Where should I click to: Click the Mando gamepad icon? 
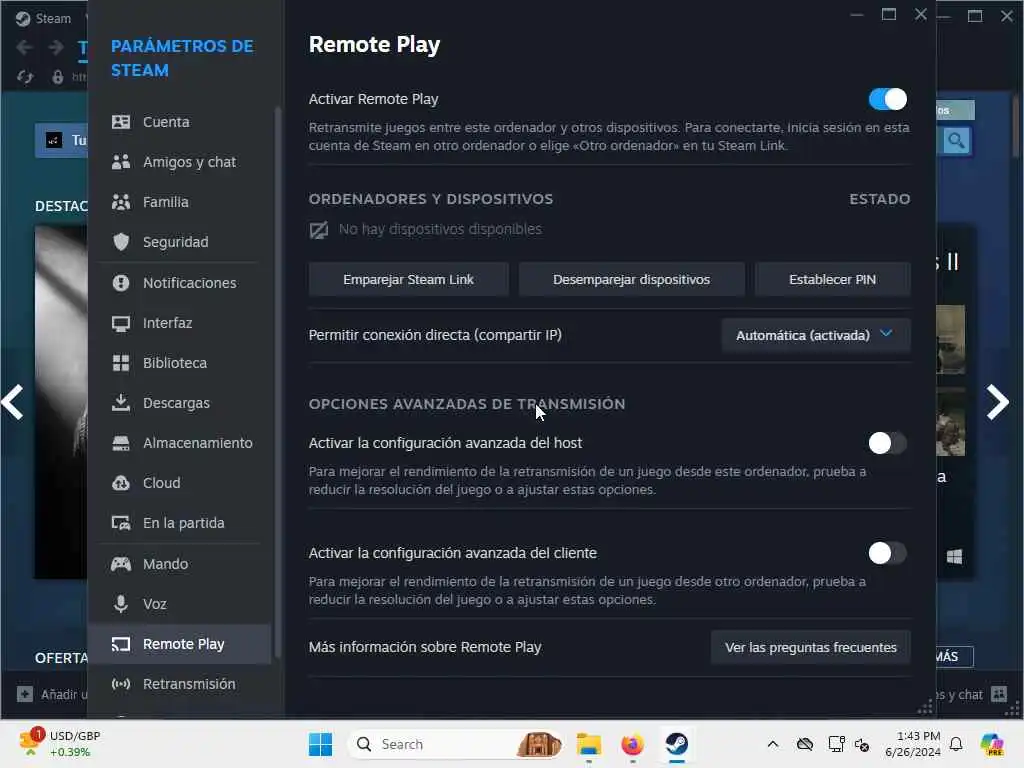(121, 564)
